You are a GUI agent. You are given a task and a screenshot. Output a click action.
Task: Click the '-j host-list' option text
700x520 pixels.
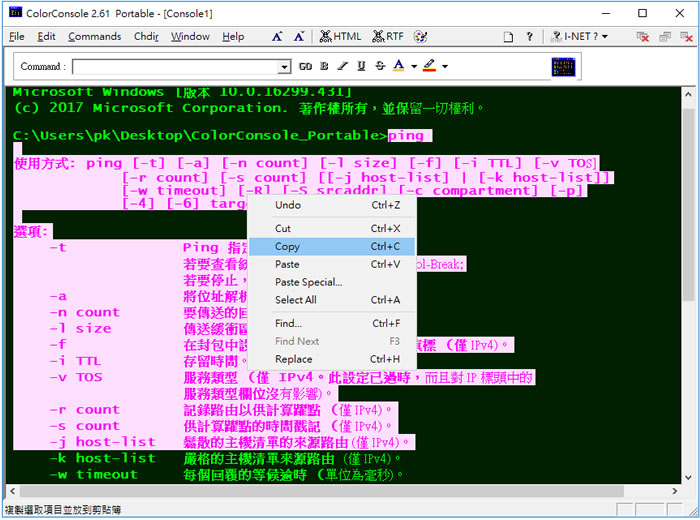[x=103, y=442]
